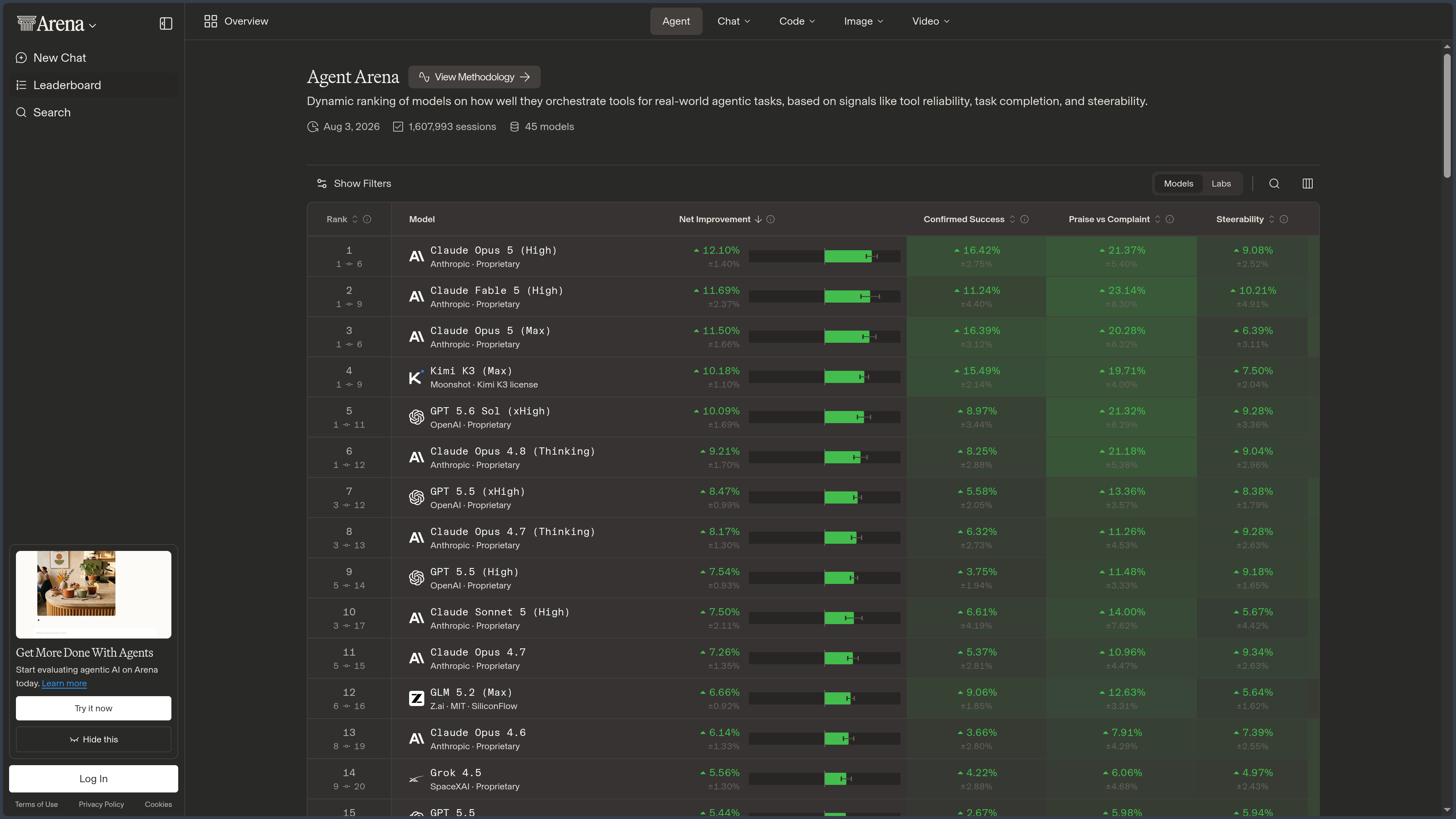The image size is (1456, 819).
Task: Expand the Show Filters panel
Action: point(355,184)
